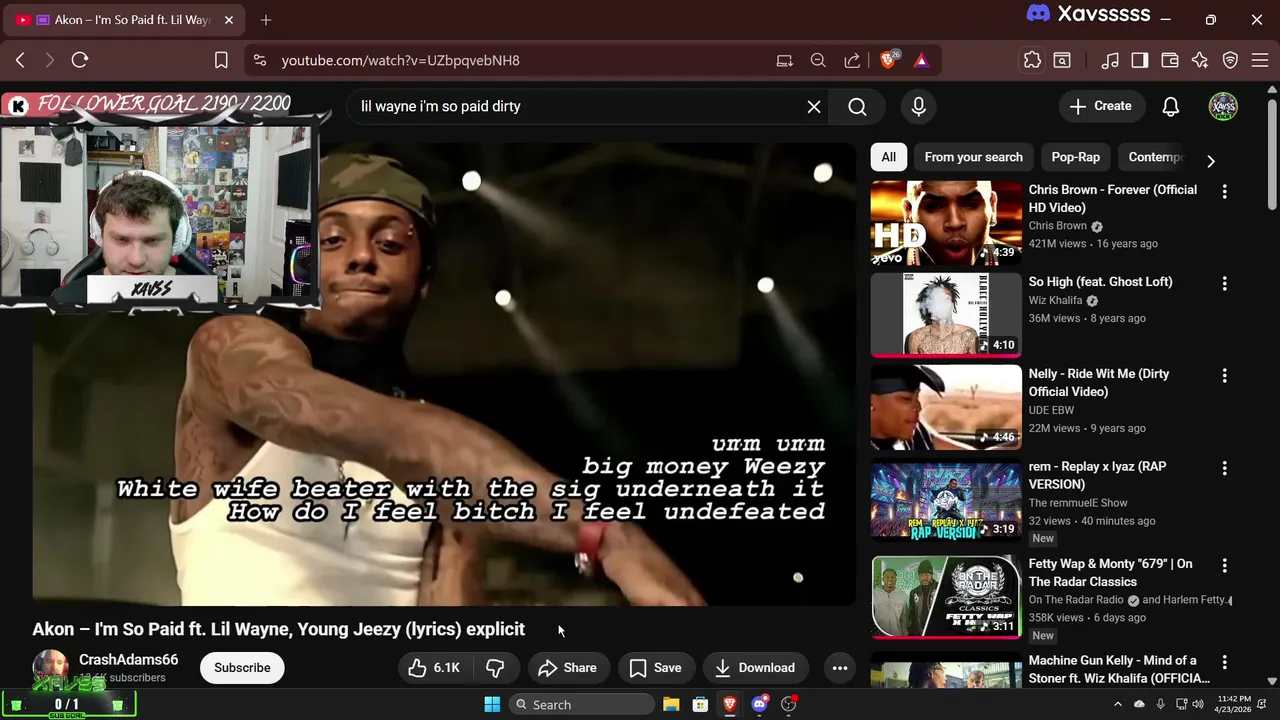Click the taskbar Search box

[581, 705]
